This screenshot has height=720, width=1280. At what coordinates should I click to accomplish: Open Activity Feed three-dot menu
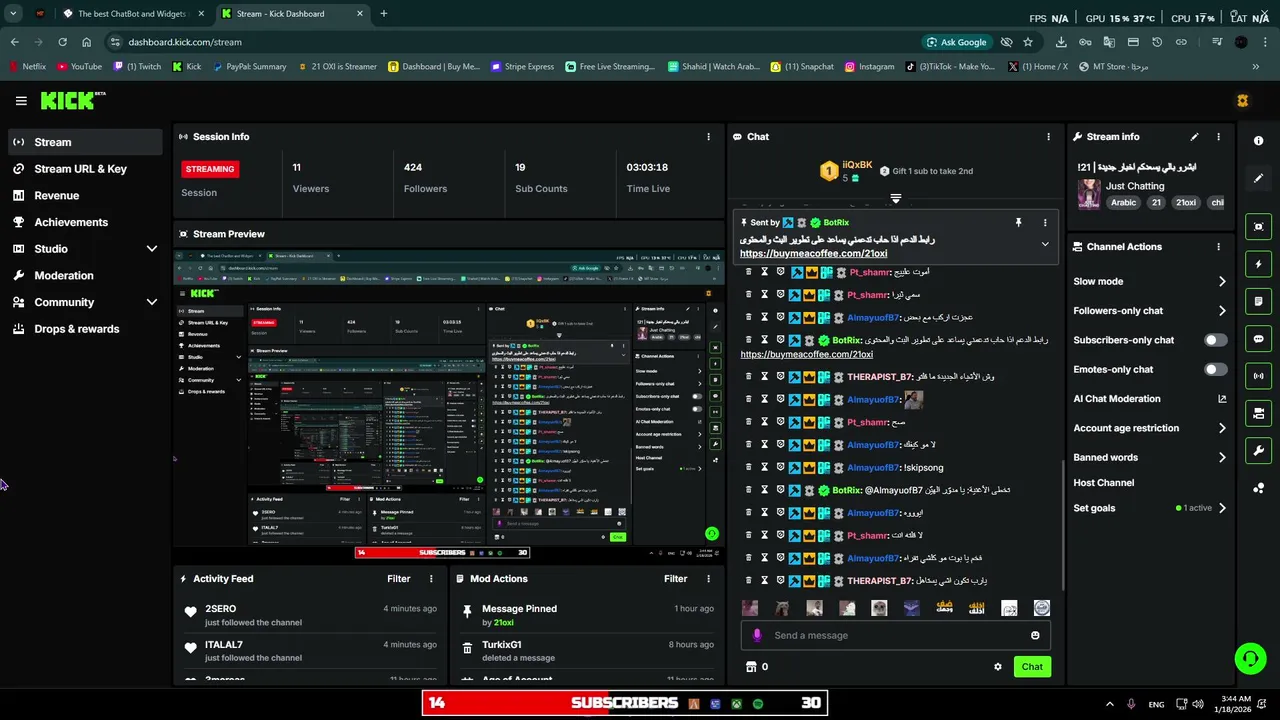tap(431, 579)
